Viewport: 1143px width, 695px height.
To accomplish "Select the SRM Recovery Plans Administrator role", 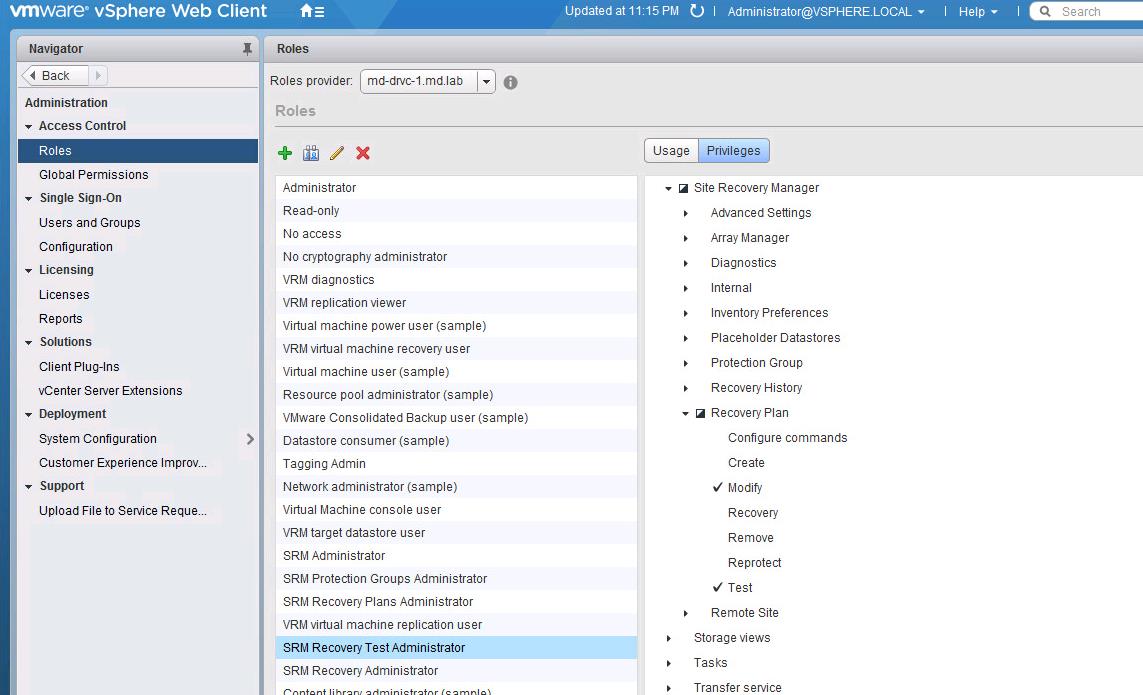I will coord(456,602).
